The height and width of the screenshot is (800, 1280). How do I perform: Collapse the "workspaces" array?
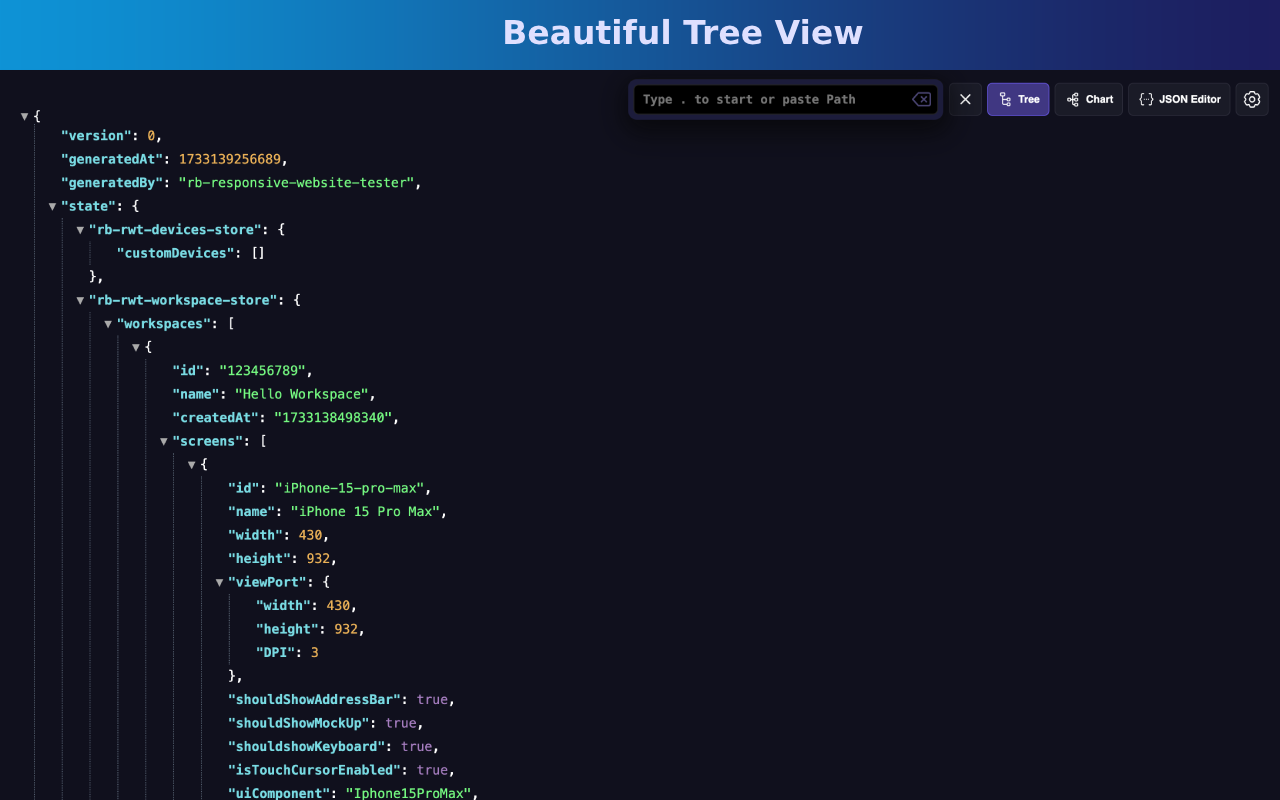click(108, 323)
